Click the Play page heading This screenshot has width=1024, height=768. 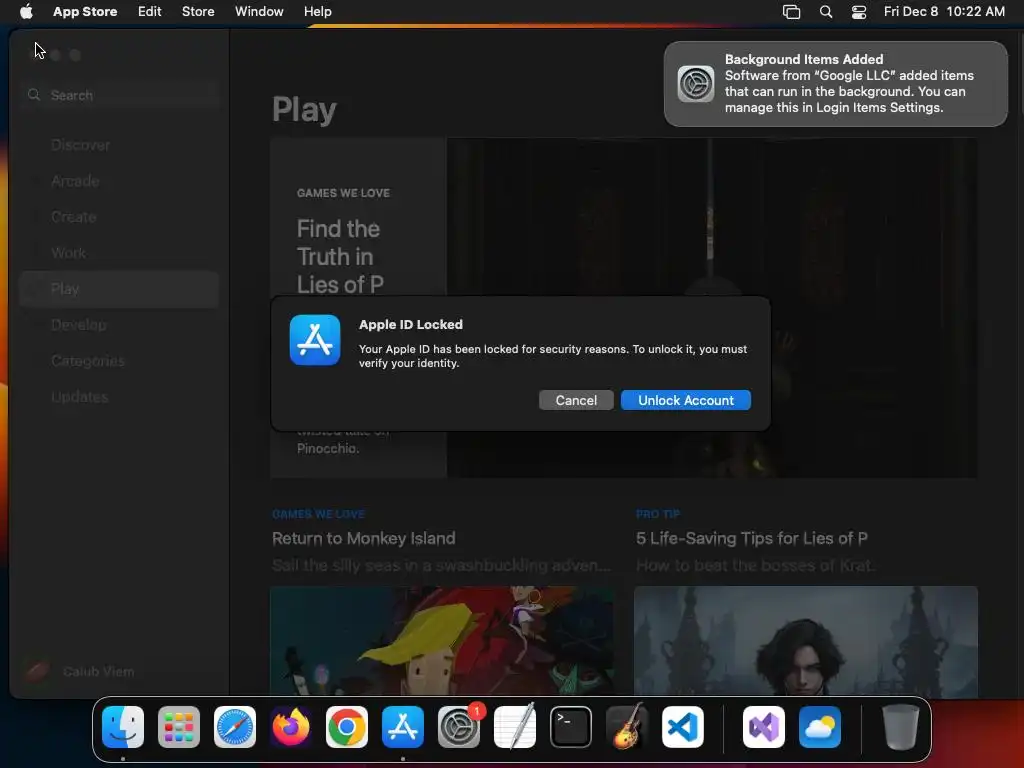(x=304, y=109)
